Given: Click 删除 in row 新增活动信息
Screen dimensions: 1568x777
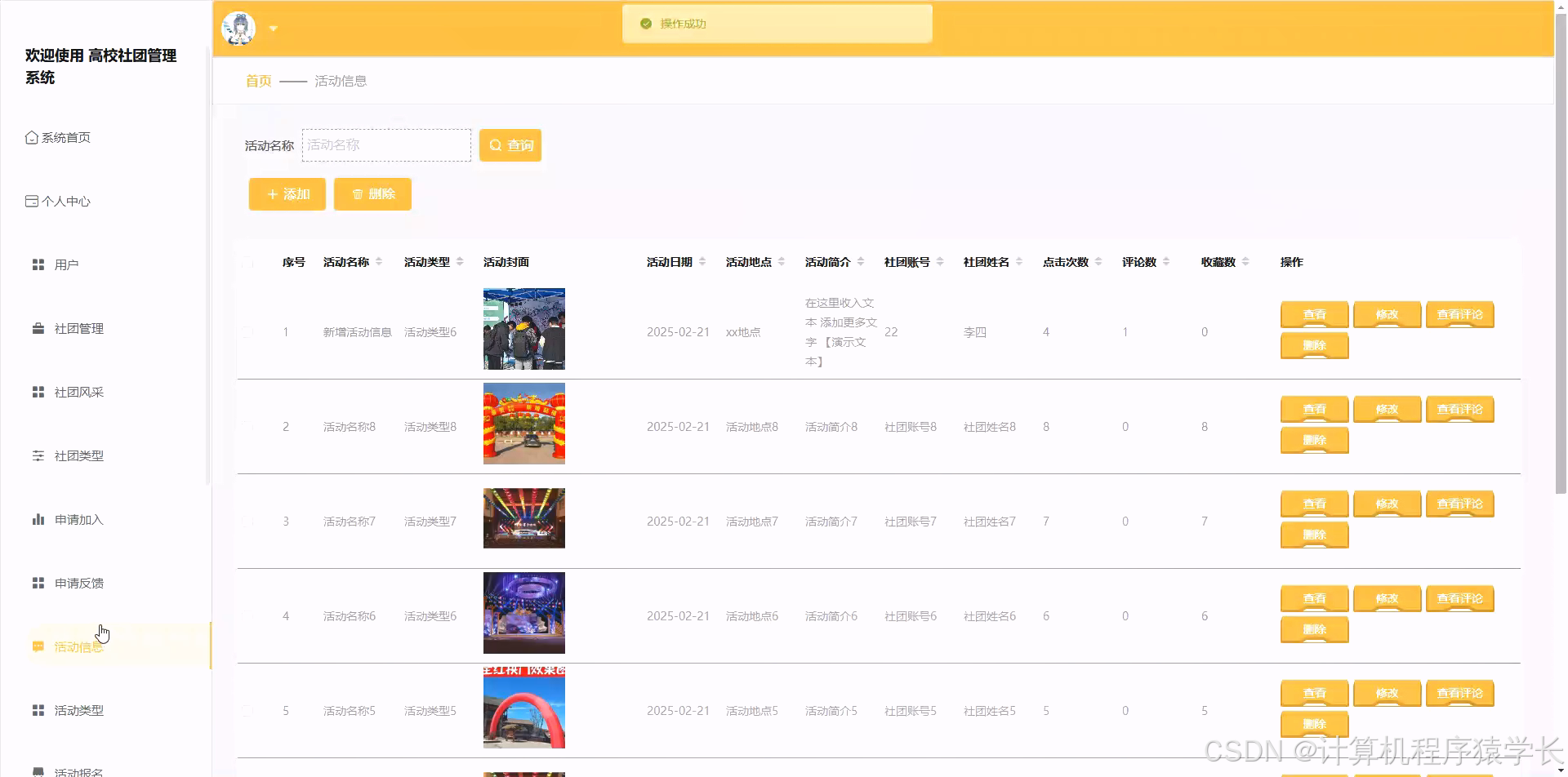Looking at the screenshot, I should point(1315,346).
